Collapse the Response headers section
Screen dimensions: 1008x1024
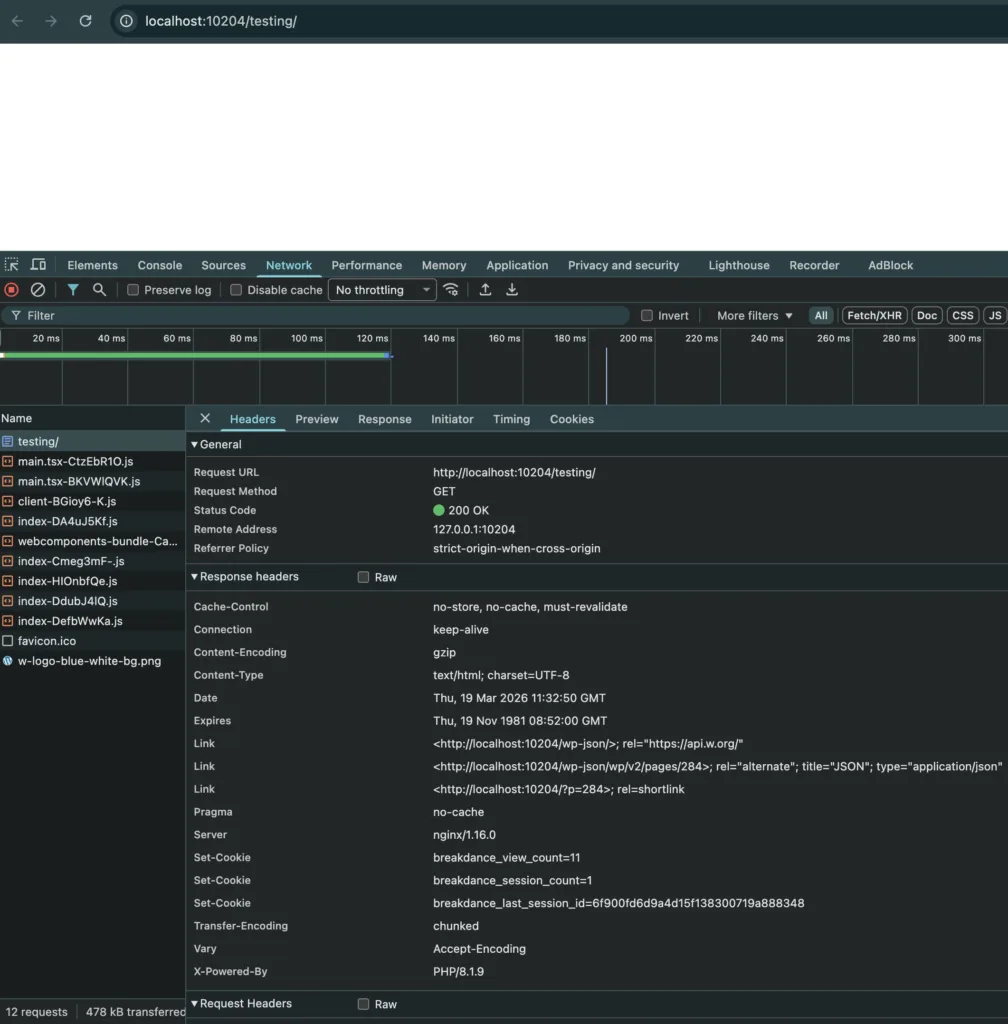pyautogui.click(x=194, y=576)
